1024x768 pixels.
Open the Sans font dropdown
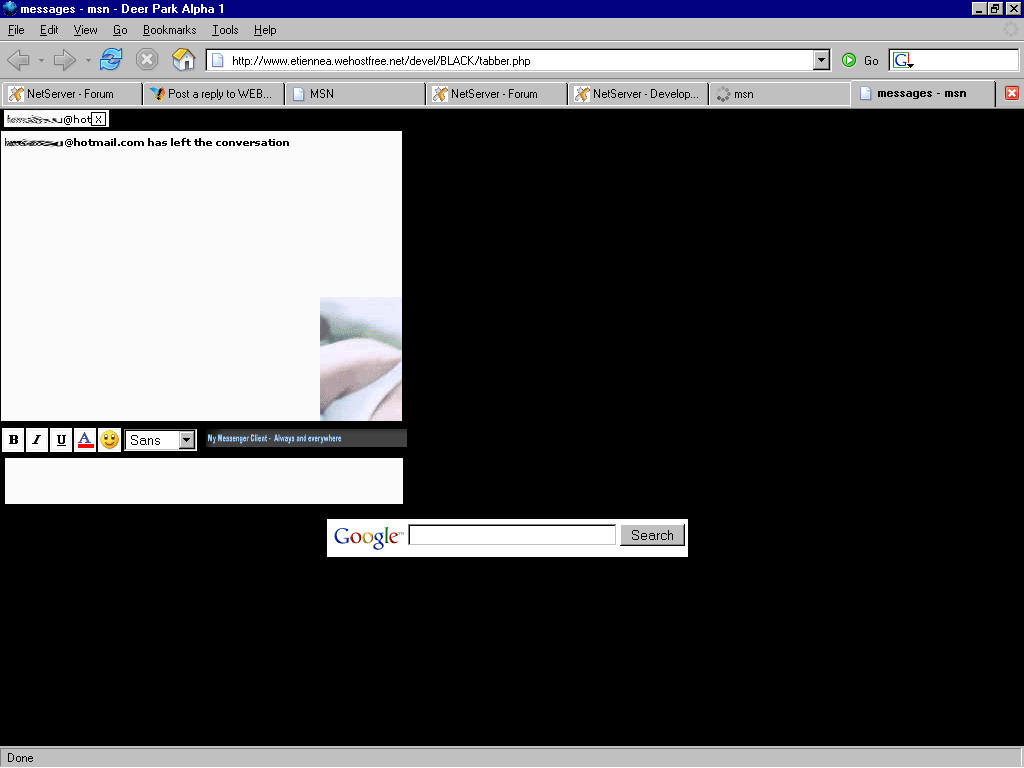186,440
